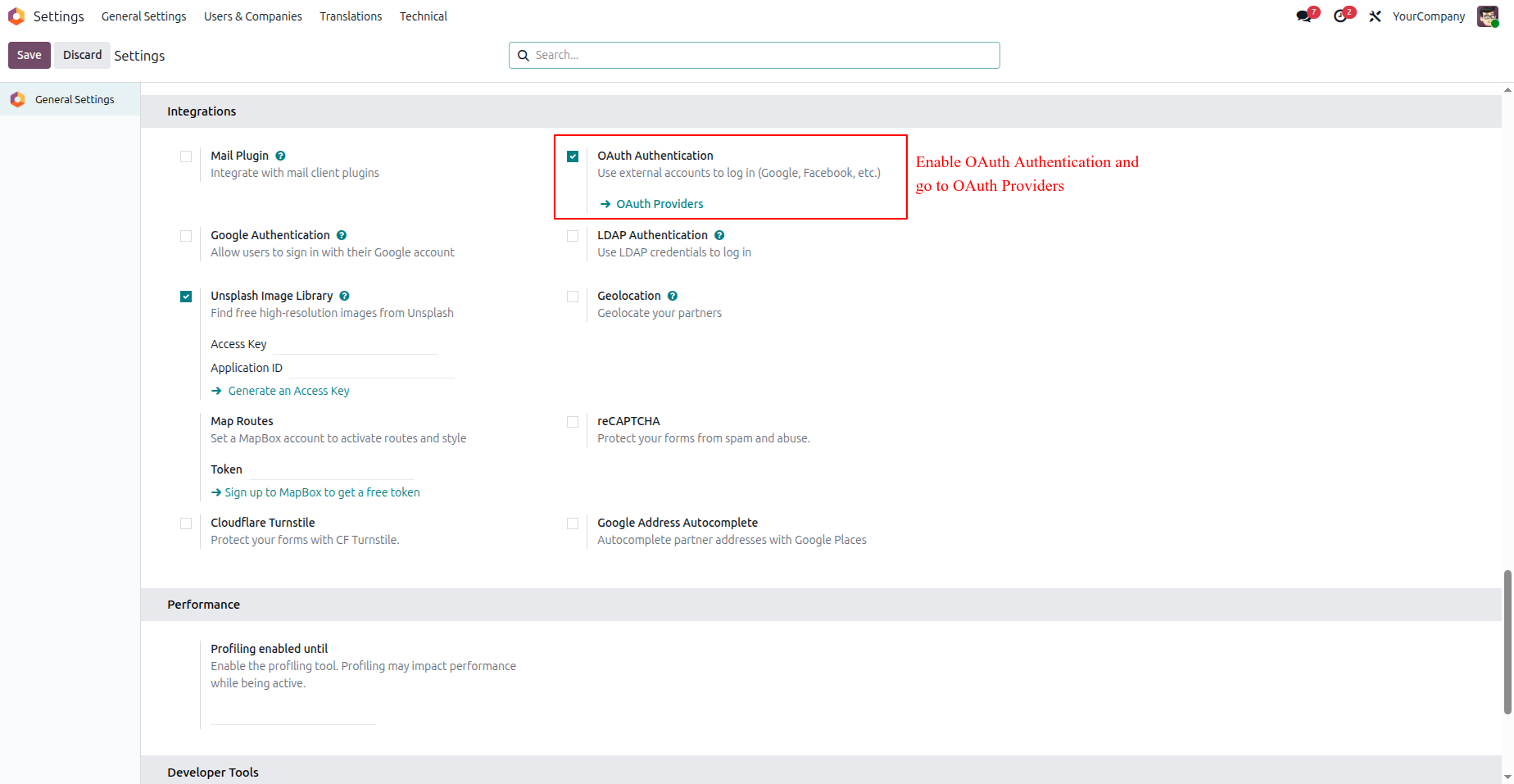
Task: Enable Google Address Autocomplete checkbox
Action: pyautogui.click(x=573, y=523)
